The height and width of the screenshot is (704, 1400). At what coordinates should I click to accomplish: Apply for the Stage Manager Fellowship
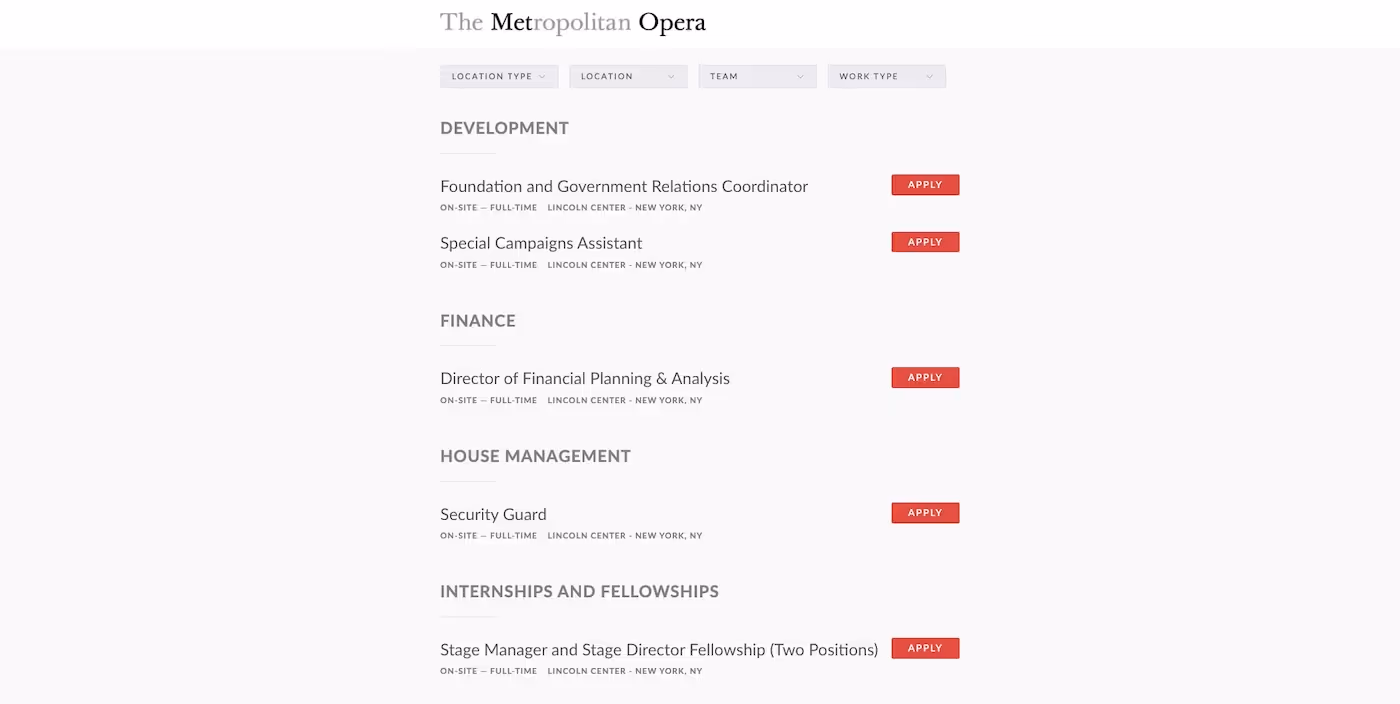(924, 647)
